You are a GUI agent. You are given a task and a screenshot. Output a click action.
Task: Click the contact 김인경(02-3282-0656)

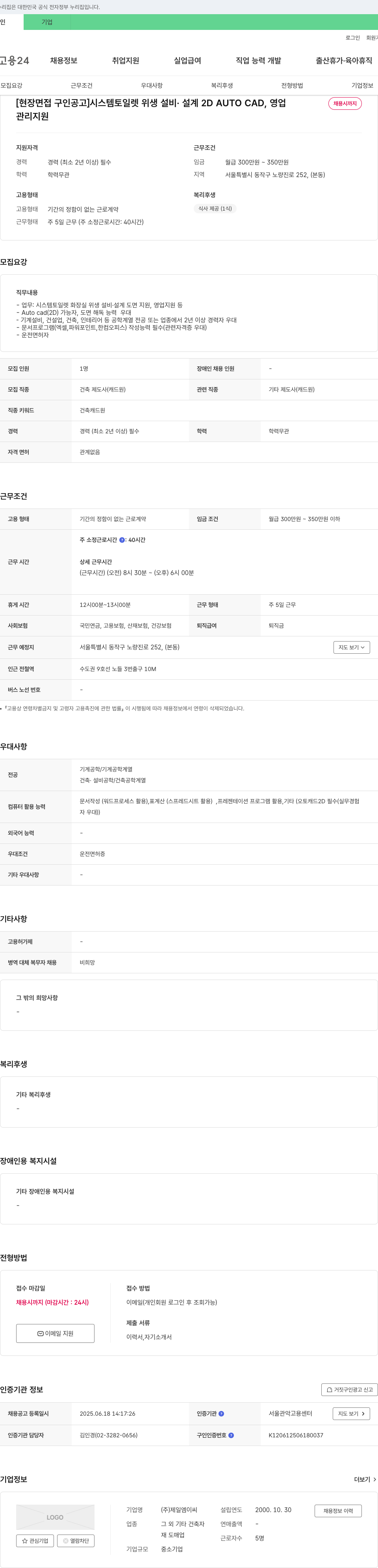click(108, 1435)
